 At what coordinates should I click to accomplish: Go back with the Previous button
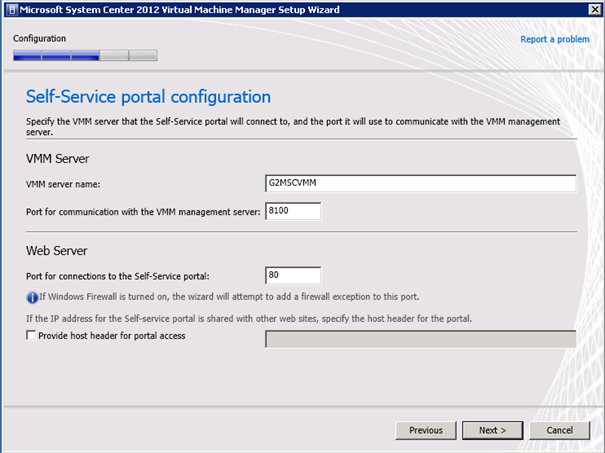[426, 430]
